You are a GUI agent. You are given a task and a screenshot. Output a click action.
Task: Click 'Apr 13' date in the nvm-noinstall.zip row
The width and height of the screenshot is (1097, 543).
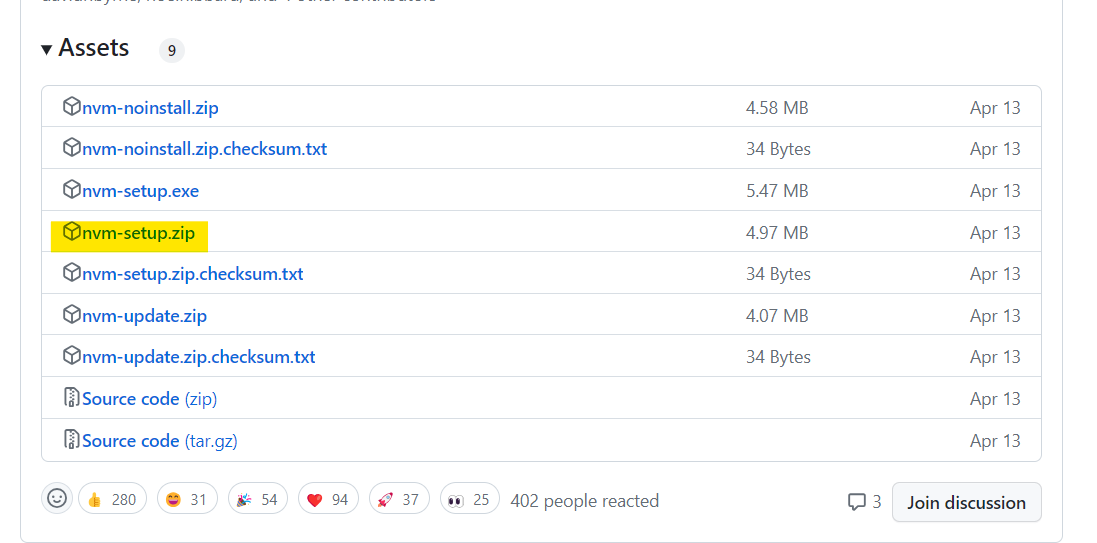(x=995, y=108)
